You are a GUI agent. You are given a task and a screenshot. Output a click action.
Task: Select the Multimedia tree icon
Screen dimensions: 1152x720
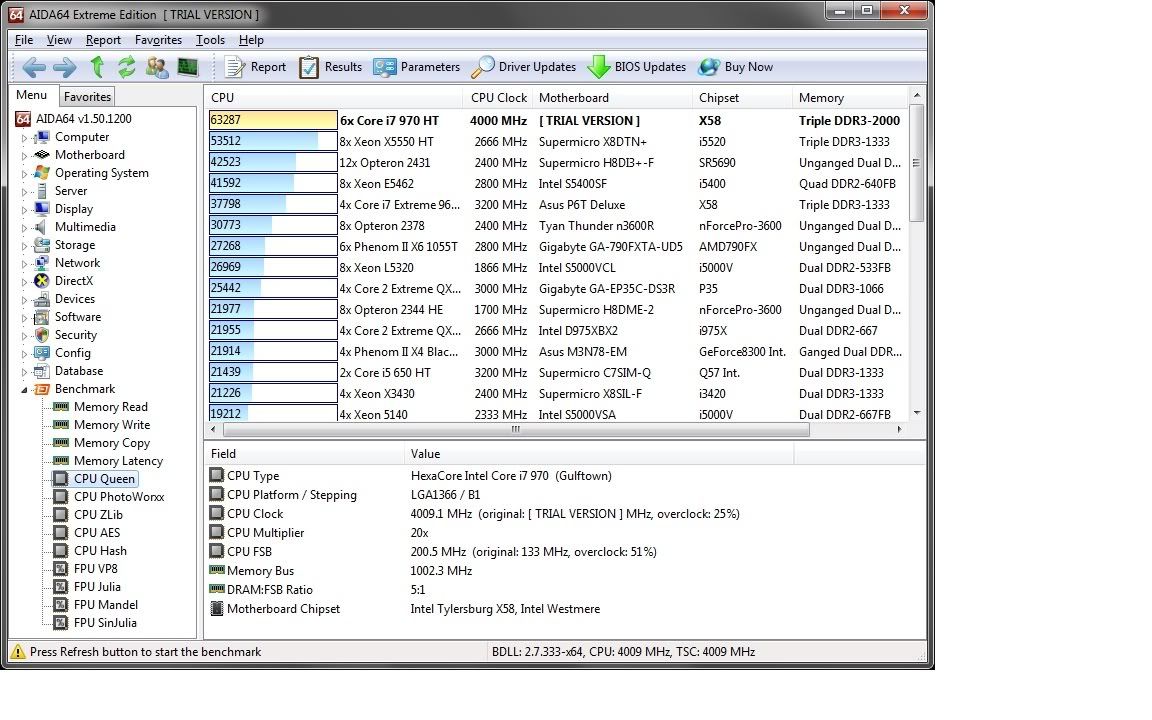coord(42,227)
